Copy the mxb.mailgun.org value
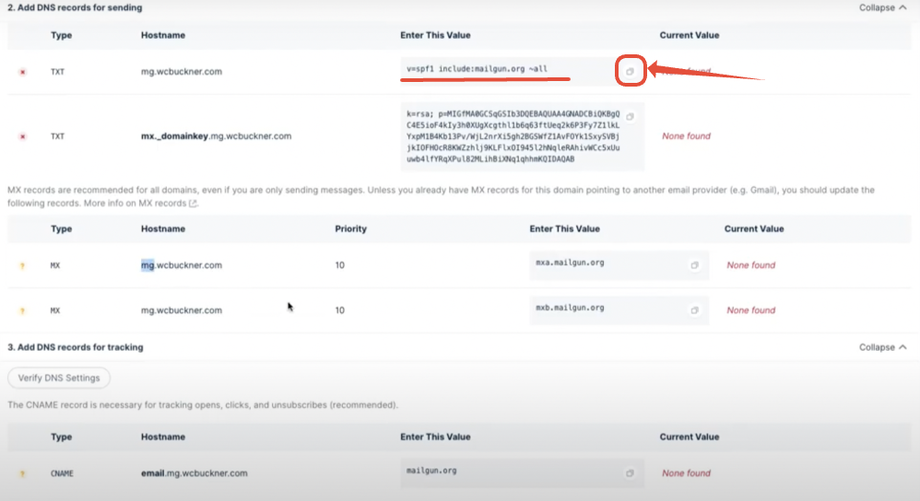Viewport: 920px width, 501px height. (x=694, y=311)
